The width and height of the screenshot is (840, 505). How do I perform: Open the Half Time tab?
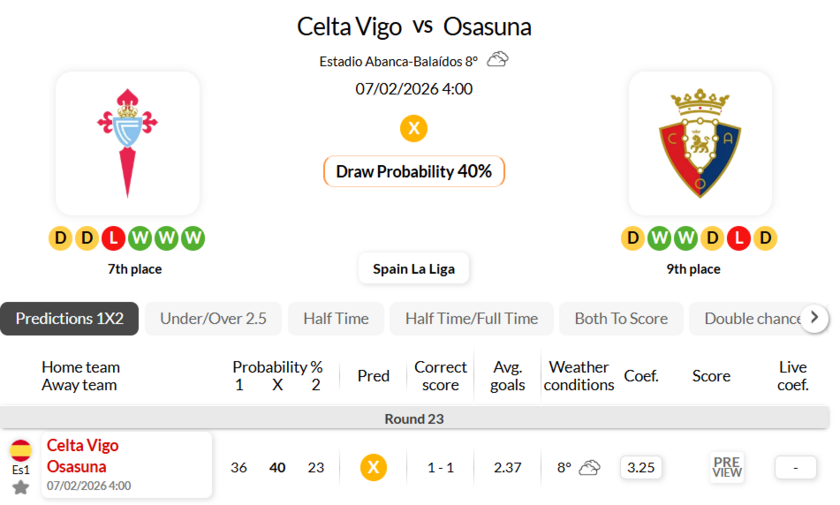click(x=336, y=318)
